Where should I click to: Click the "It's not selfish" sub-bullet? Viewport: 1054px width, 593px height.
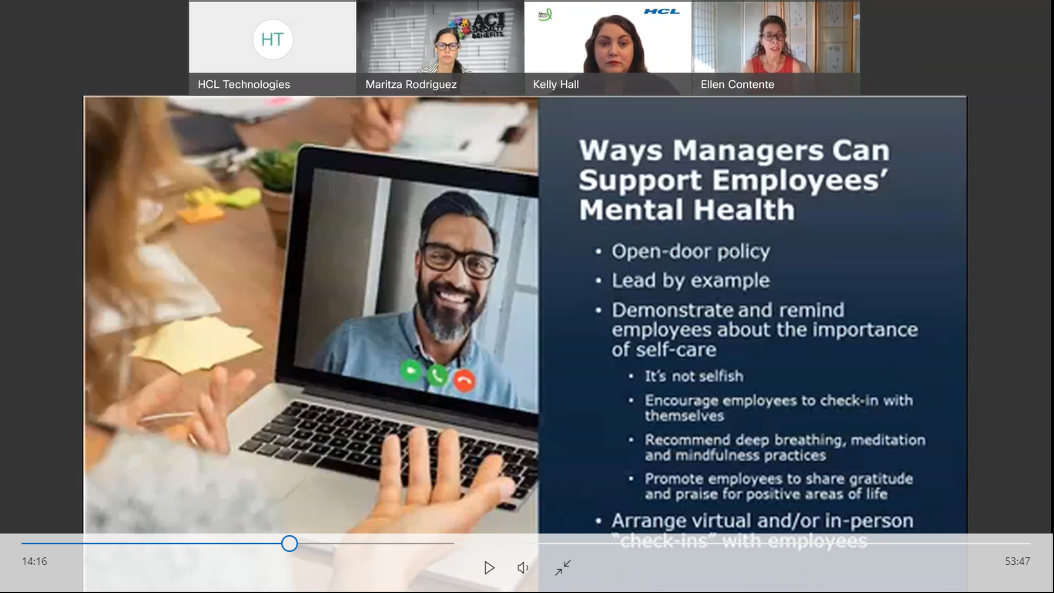(x=694, y=376)
